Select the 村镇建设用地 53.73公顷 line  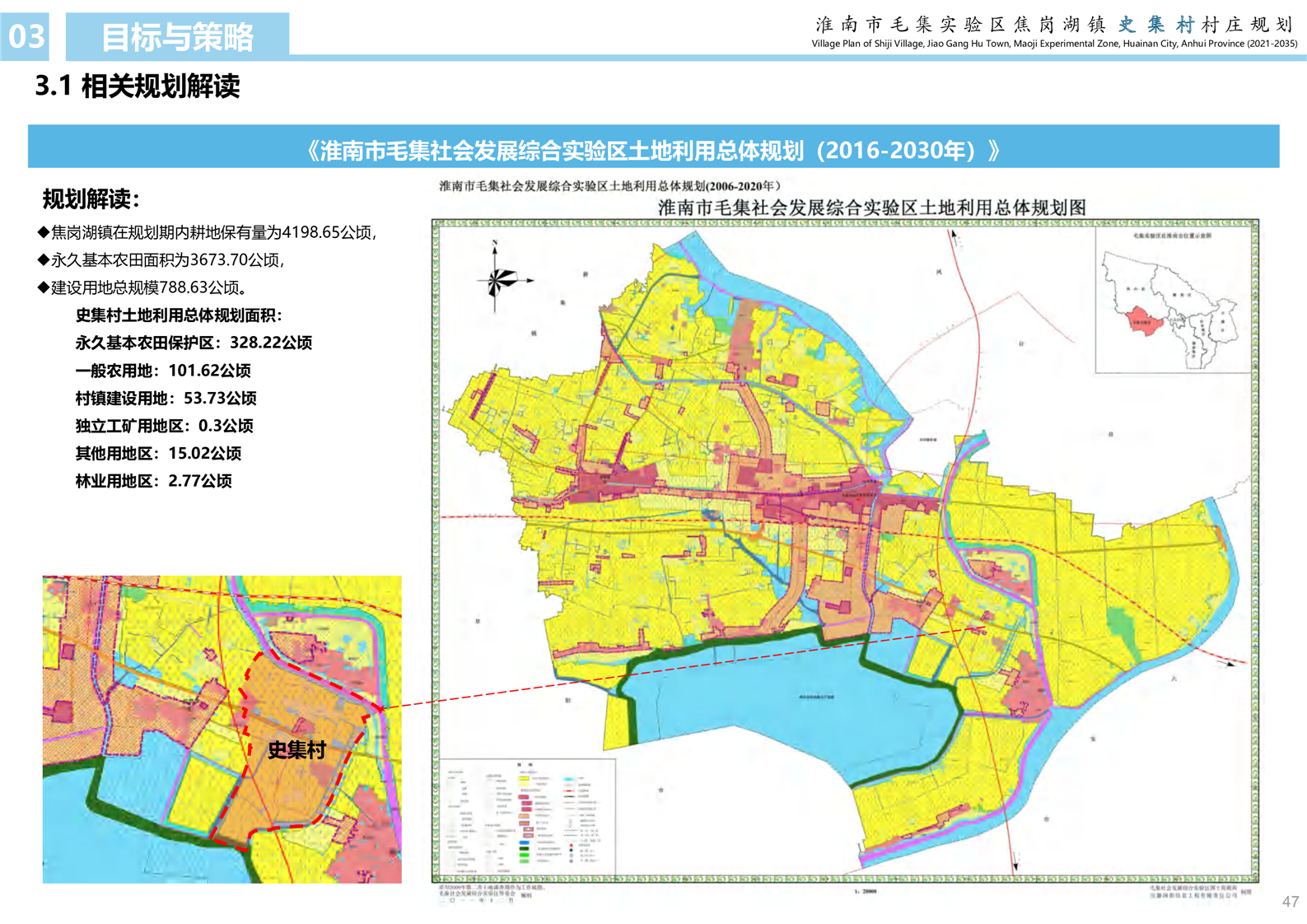166,398
